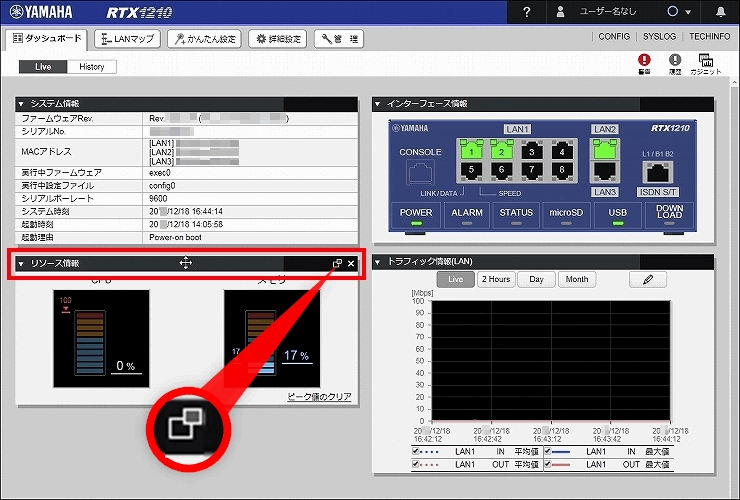Click the LAN3 port on router image
Image resolution: width=740 pixels, height=500 pixels.
tap(605, 171)
